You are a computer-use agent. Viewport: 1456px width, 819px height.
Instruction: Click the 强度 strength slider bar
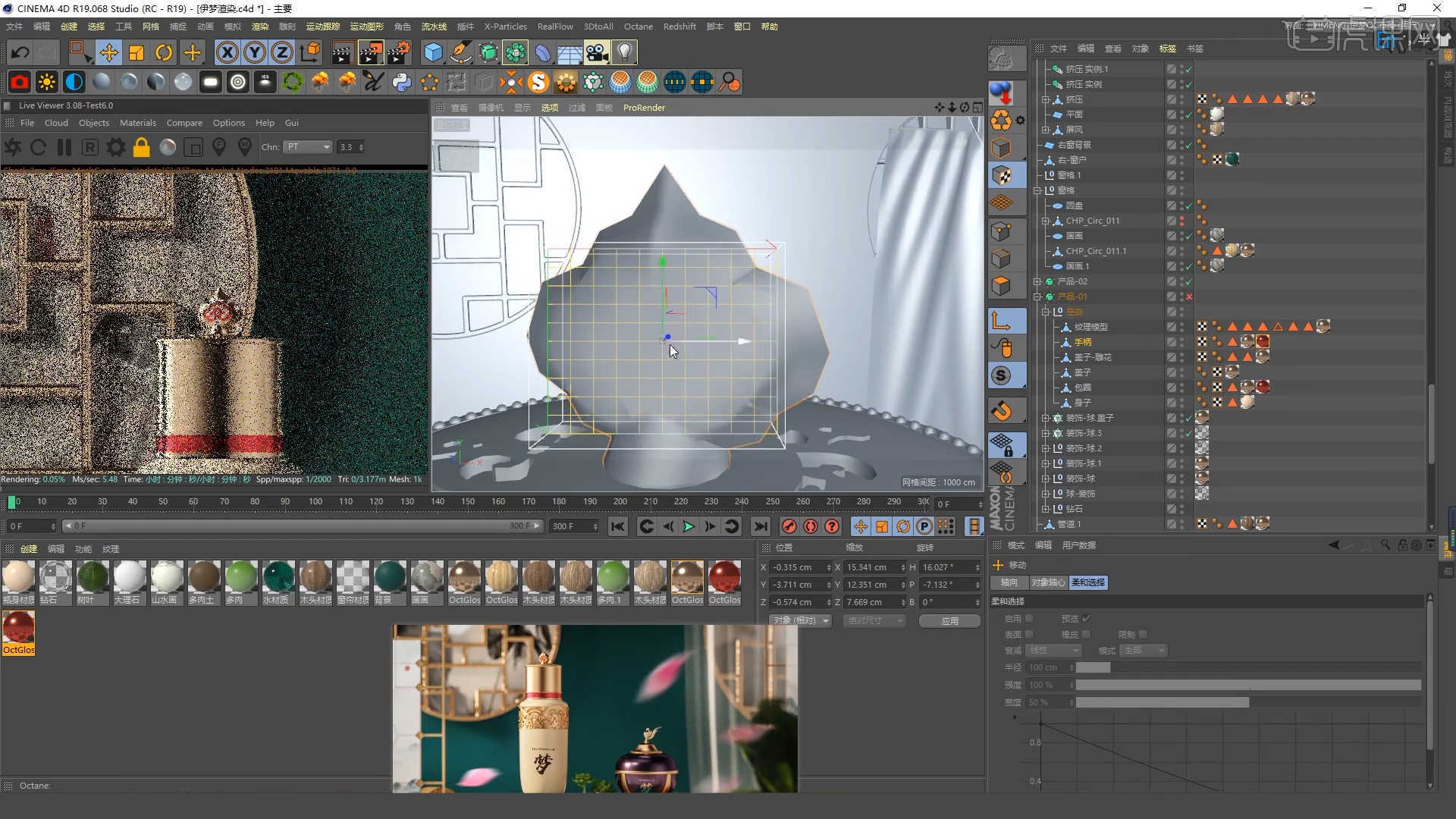[x=1247, y=685]
